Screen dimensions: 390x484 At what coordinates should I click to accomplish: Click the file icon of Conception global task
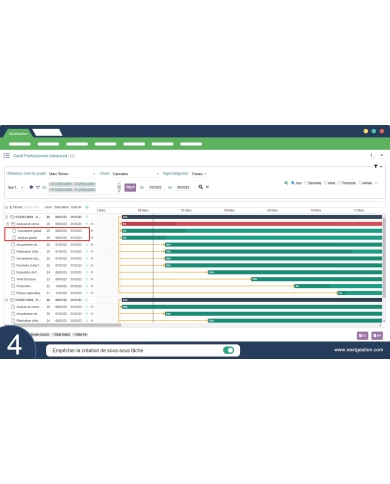click(14, 231)
